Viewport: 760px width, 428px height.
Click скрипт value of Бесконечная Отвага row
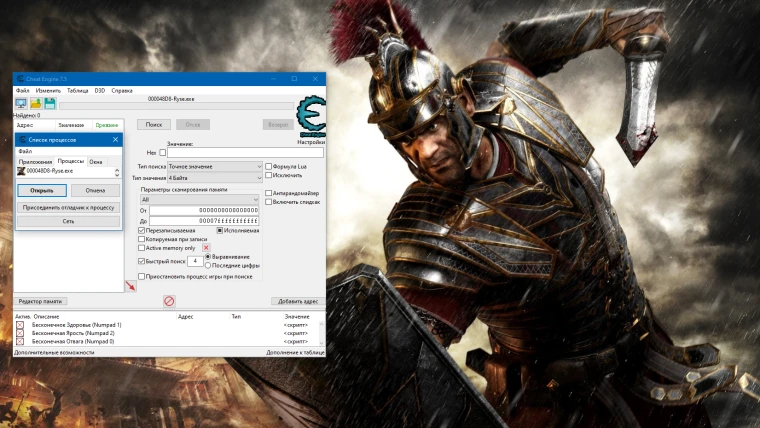(x=296, y=342)
